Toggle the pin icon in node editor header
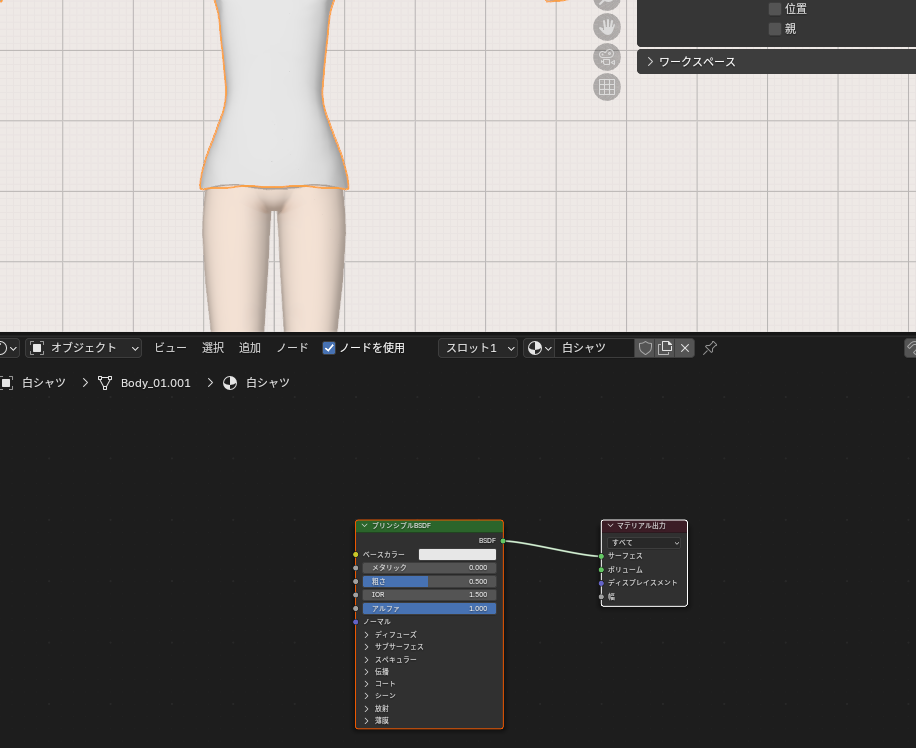 tap(710, 348)
